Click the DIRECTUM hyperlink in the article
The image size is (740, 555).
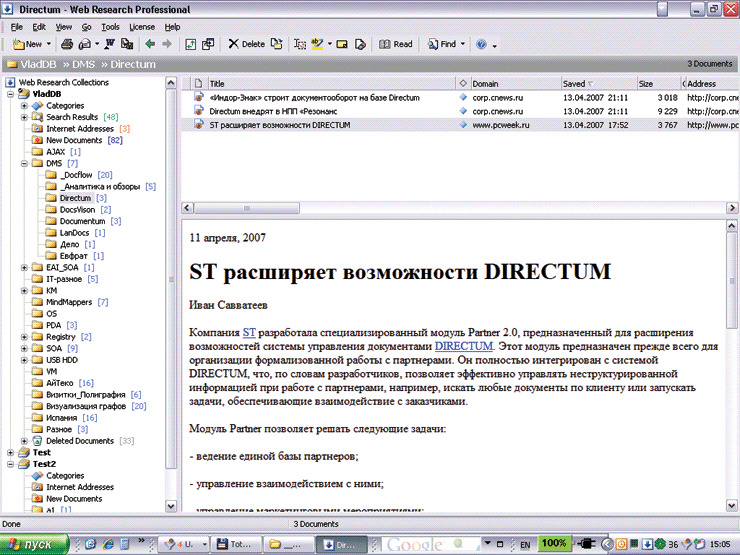pos(463,346)
